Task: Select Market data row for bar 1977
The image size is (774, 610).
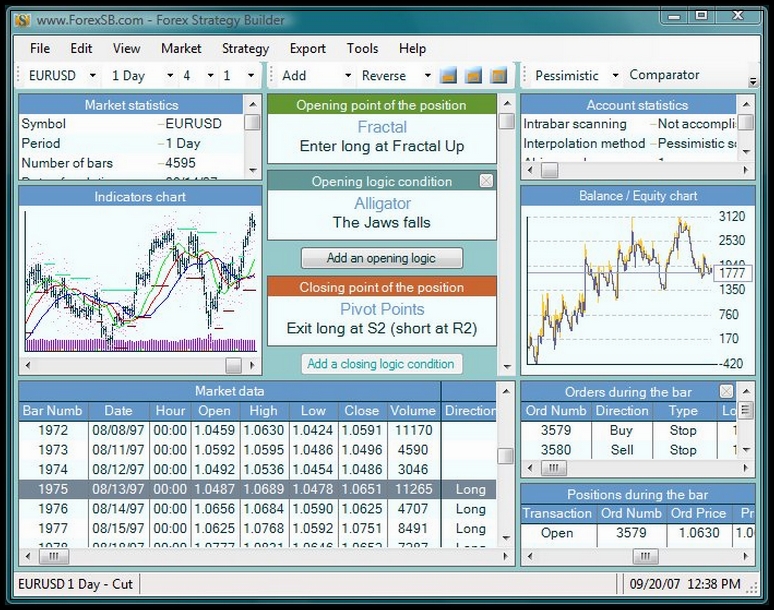Action: [x=257, y=529]
